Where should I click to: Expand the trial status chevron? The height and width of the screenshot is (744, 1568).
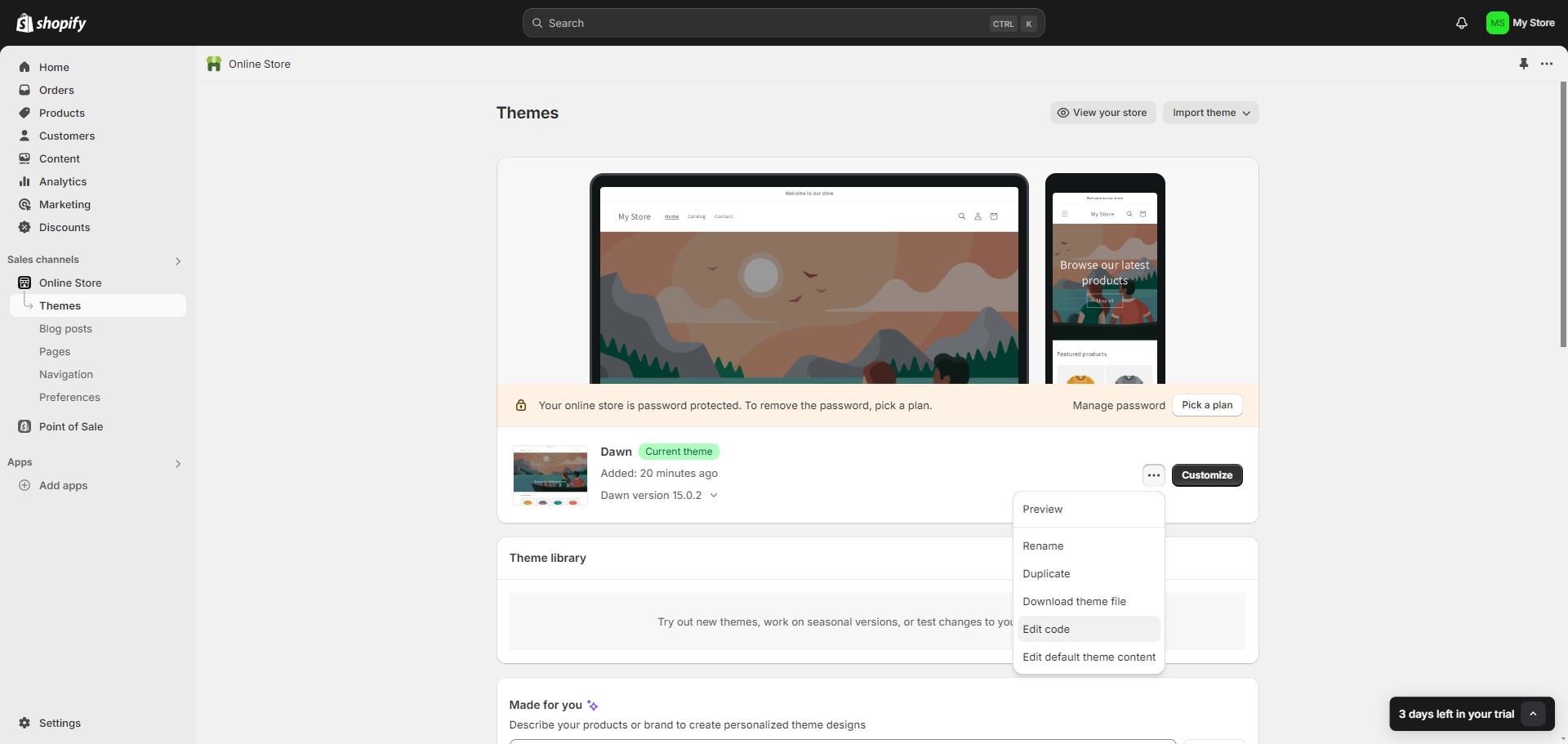click(x=1533, y=714)
